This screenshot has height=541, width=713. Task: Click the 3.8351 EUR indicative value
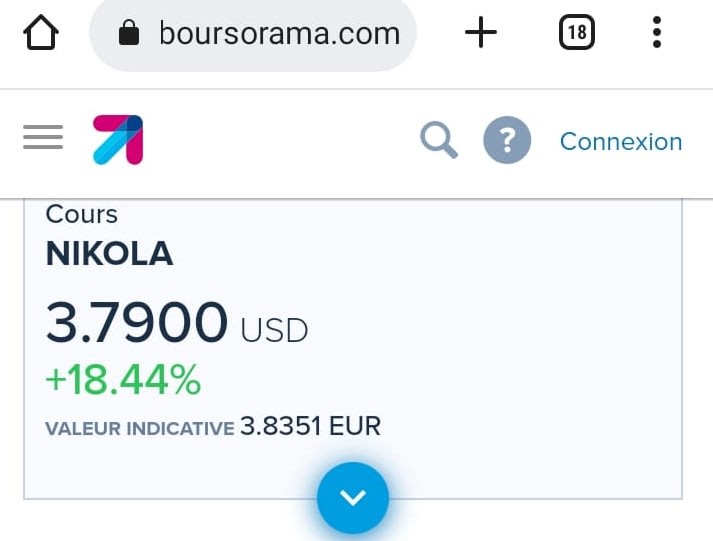click(x=310, y=427)
